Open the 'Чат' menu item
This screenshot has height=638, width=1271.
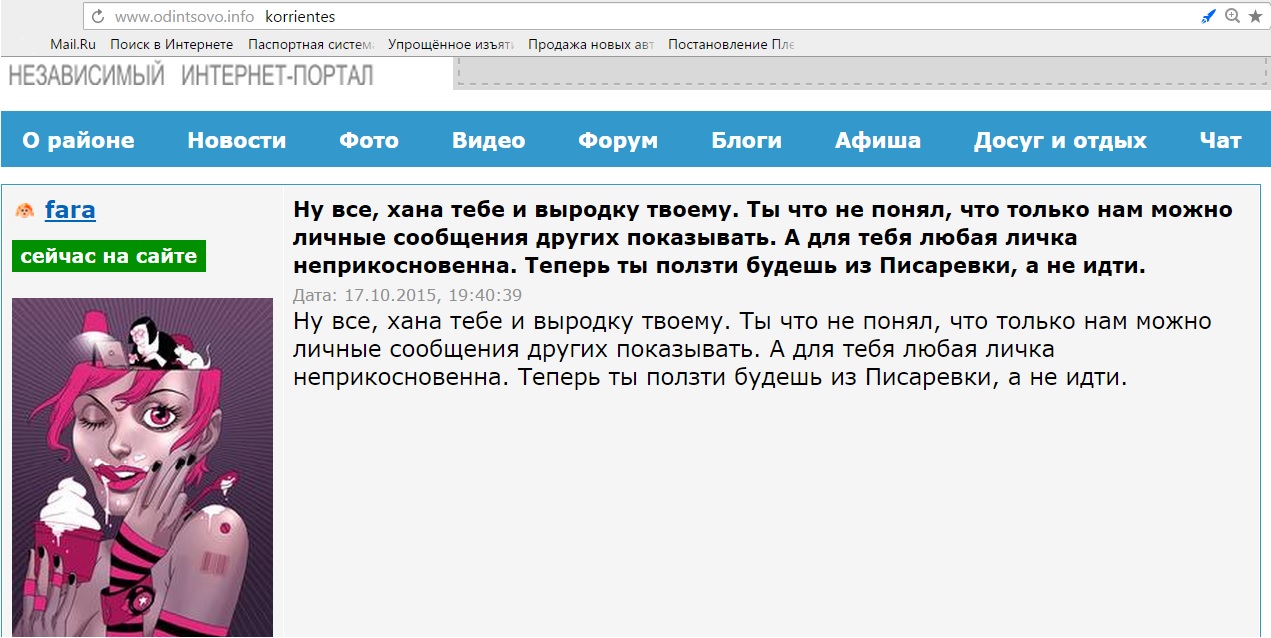[1220, 141]
